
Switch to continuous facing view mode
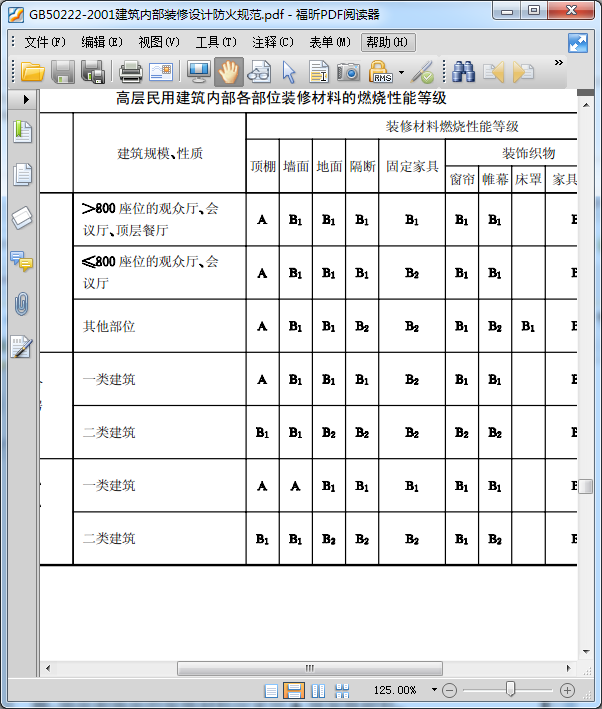(x=342, y=690)
